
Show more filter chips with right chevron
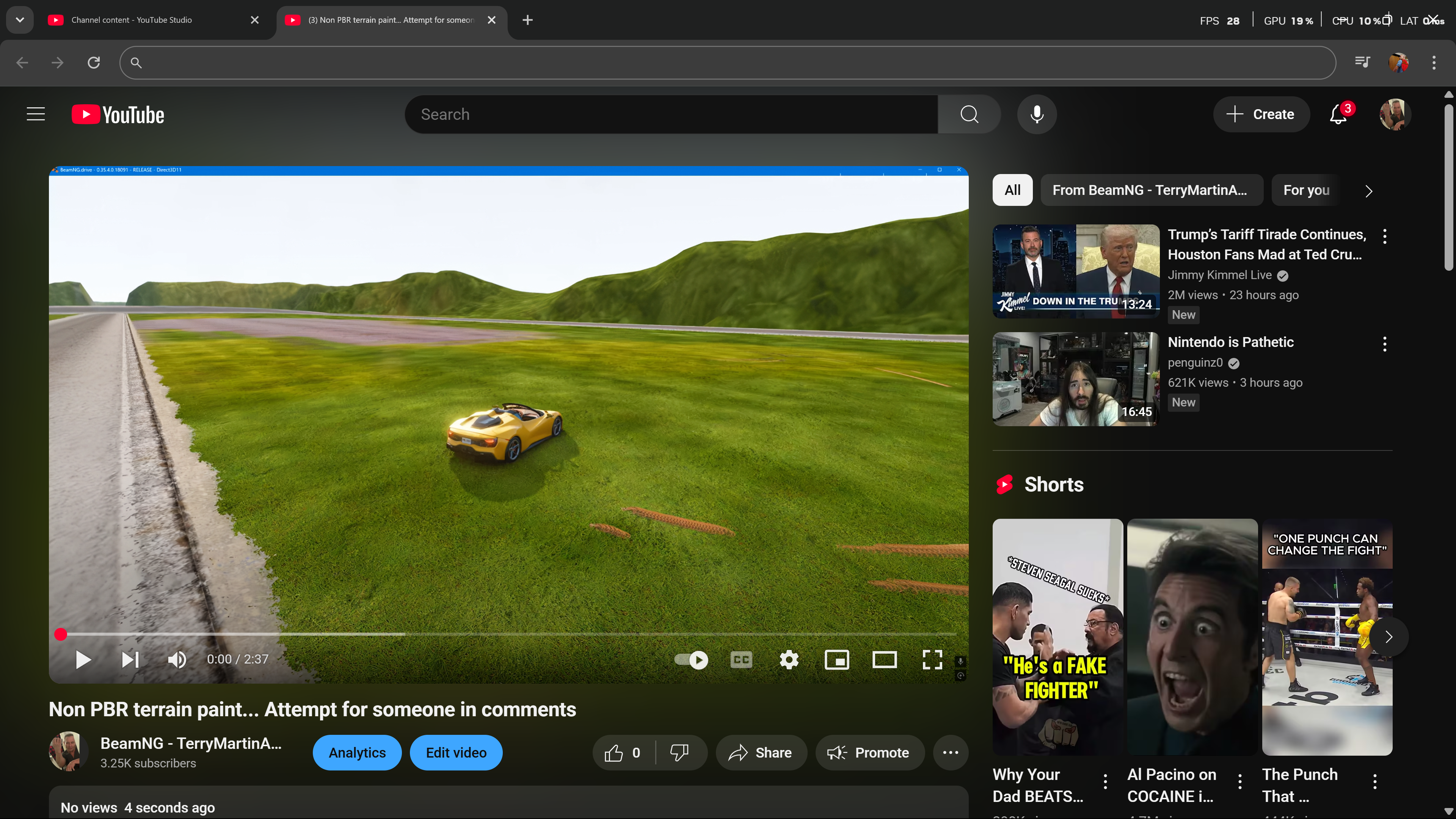pyautogui.click(x=1368, y=190)
